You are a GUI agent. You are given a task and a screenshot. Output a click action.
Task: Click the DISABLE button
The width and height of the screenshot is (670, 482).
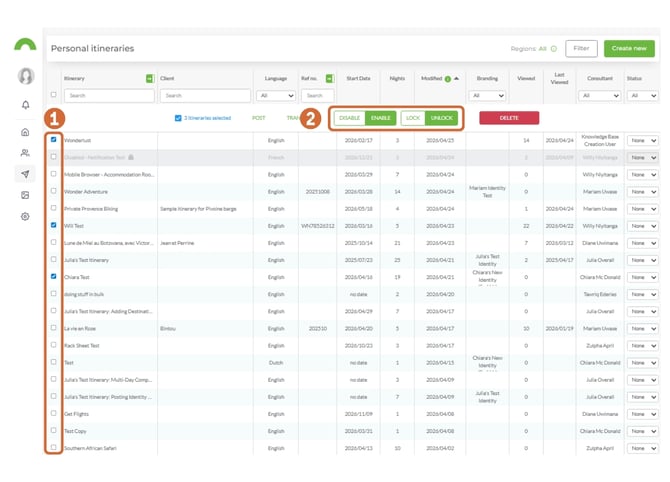point(350,118)
